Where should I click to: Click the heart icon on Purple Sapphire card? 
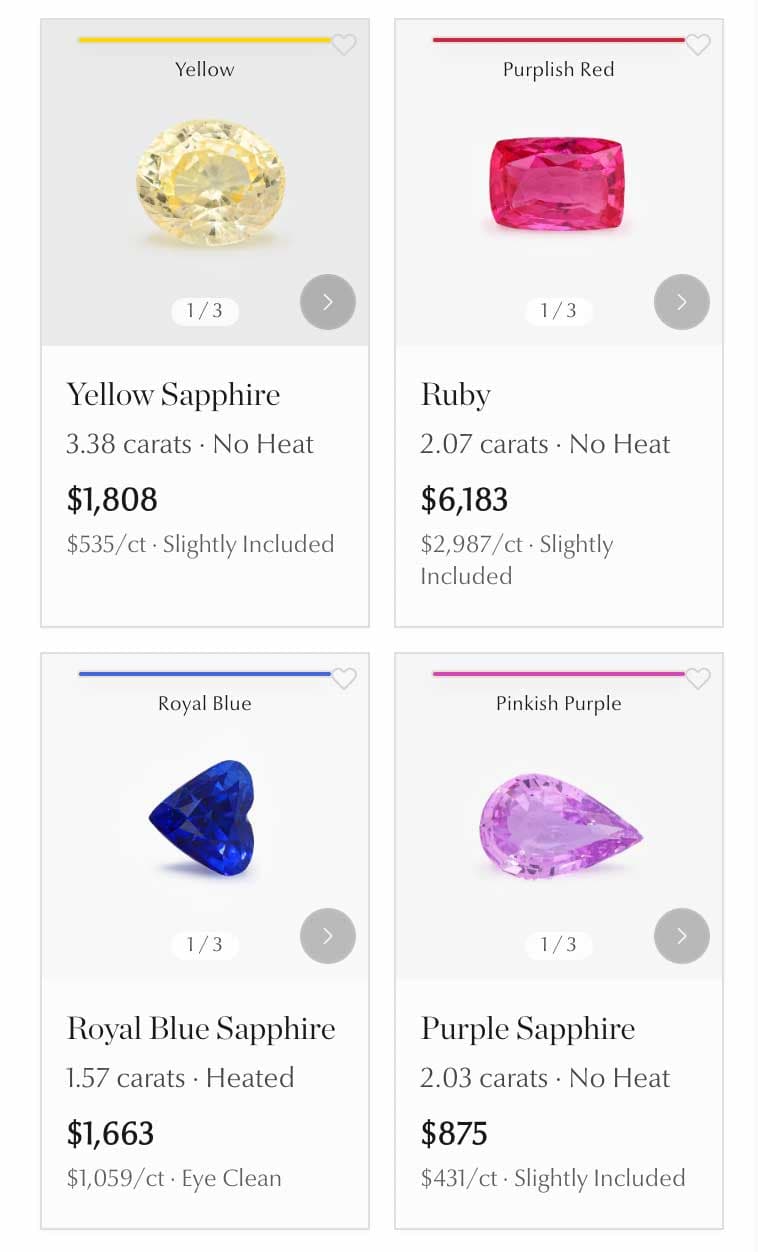pyautogui.click(x=698, y=679)
